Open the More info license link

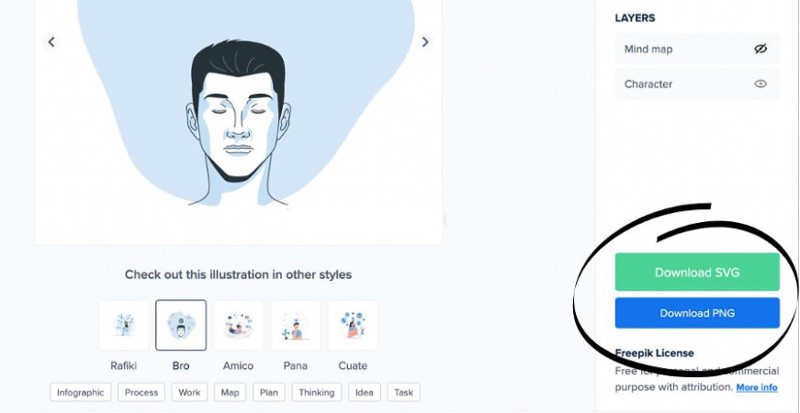[x=757, y=387]
